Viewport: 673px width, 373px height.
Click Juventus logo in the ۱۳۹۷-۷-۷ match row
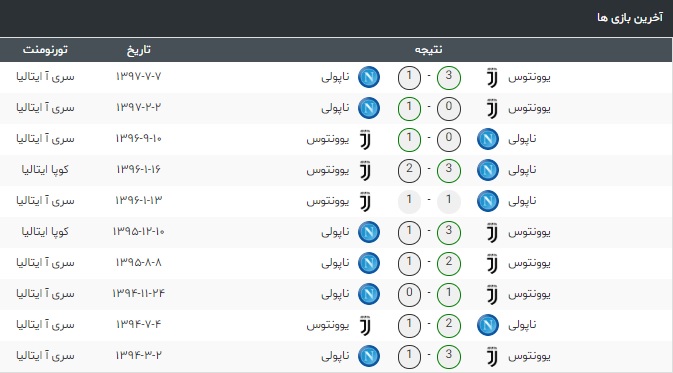pos(492,78)
